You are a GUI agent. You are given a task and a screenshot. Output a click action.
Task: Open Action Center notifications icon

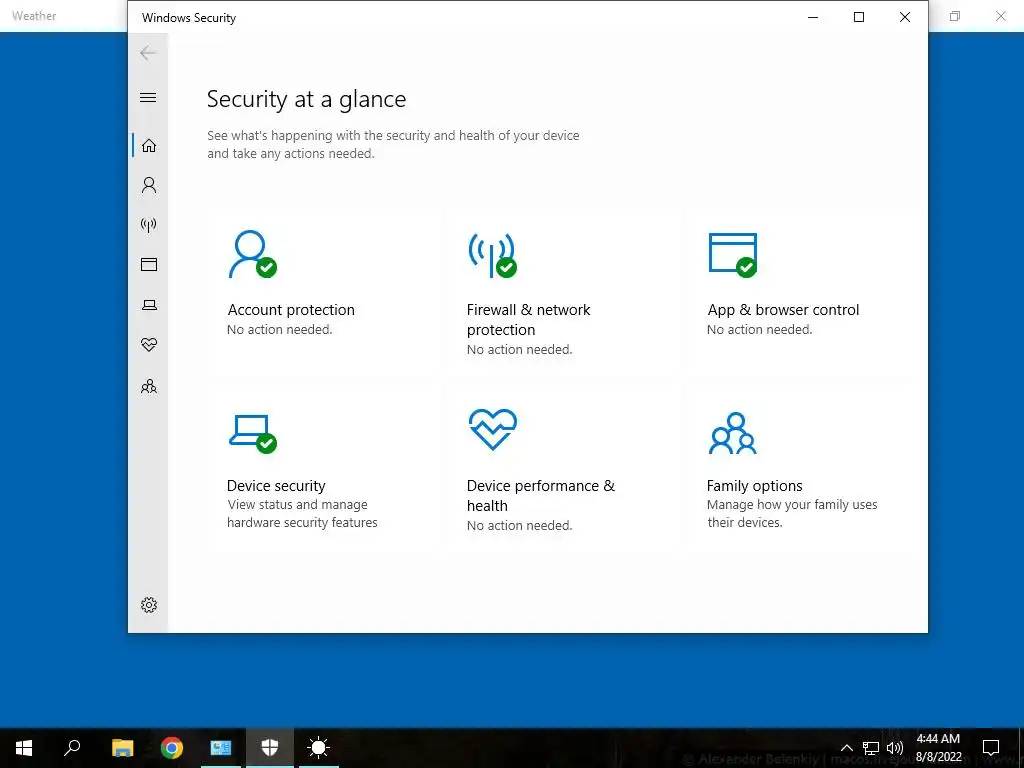pos(991,748)
